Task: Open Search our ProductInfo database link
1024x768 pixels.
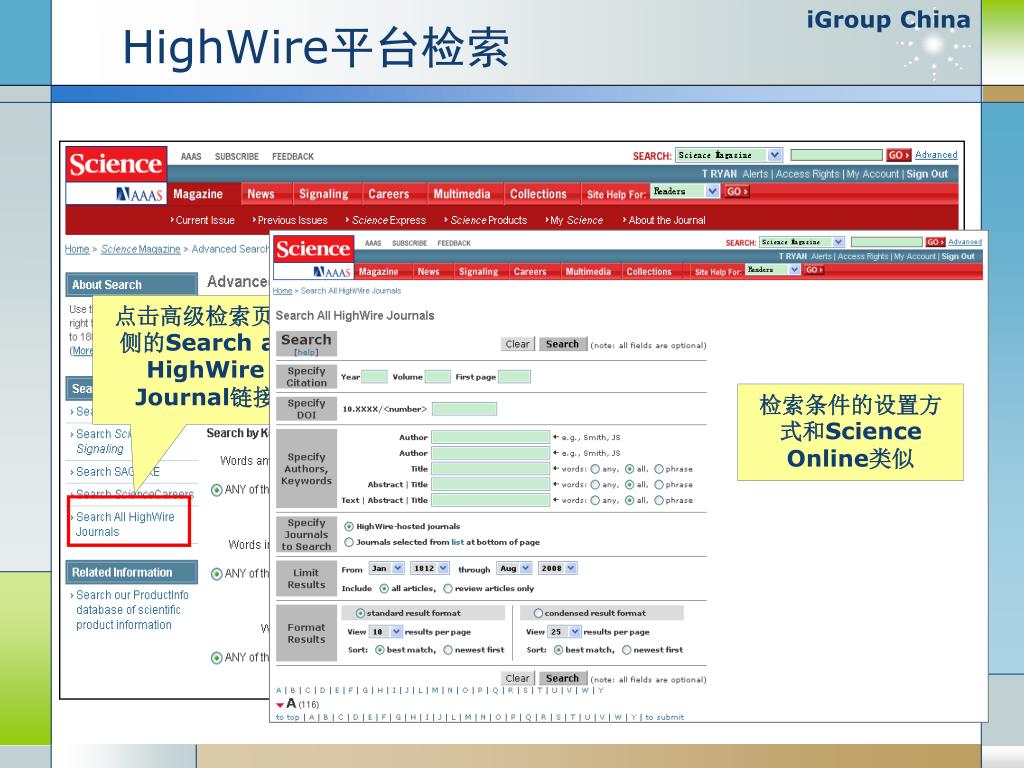Action: tap(131, 610)
